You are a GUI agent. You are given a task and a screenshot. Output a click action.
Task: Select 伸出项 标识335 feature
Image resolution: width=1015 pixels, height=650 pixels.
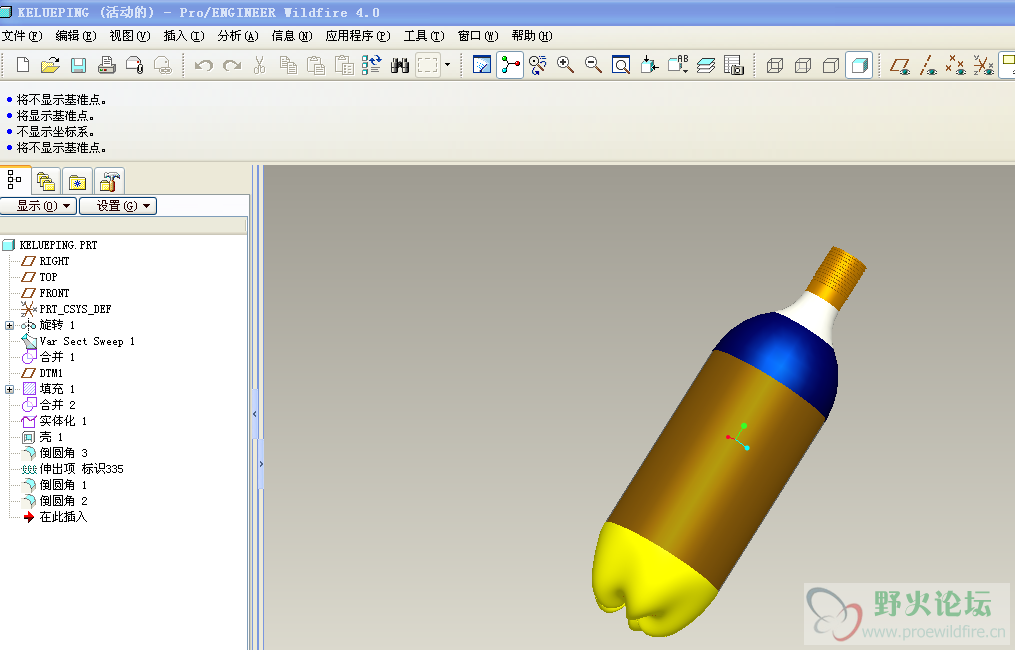pos(72,469)
